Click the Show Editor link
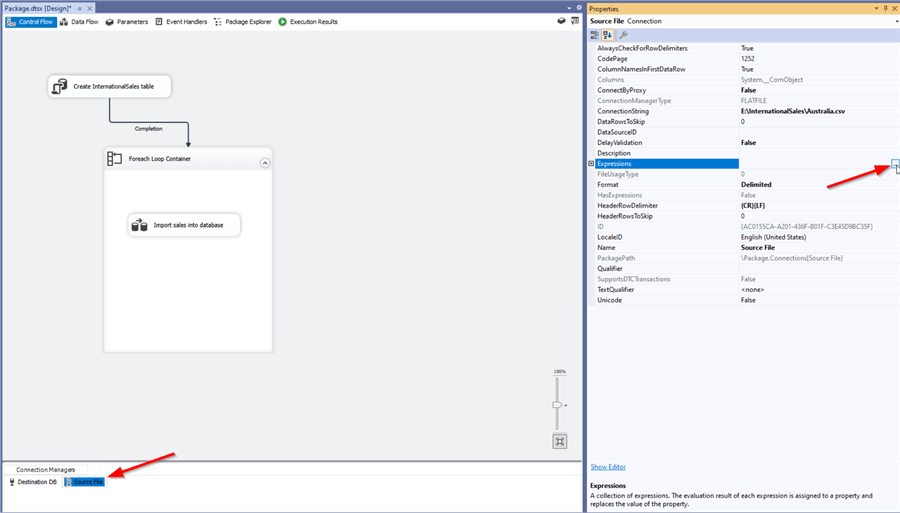 coord(608,467)
